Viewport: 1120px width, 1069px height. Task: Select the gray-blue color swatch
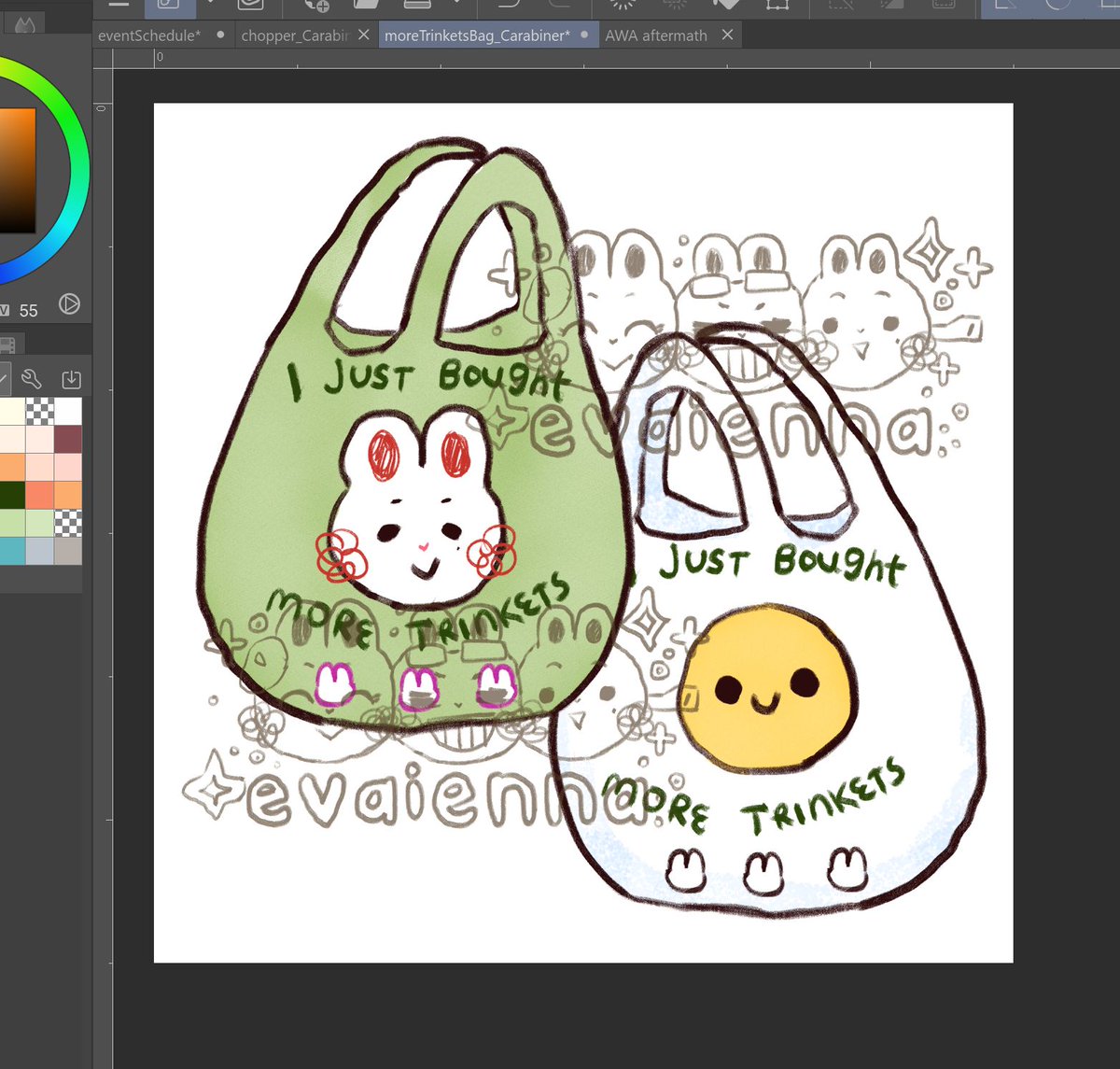[39, 551]
